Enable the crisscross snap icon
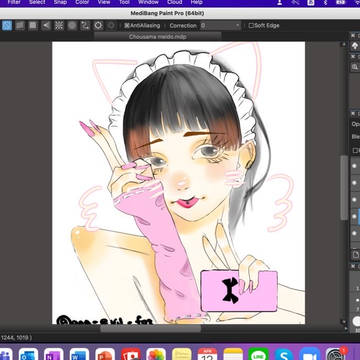The width and height of the screenshot is (360, 360). tap(33, 26)
